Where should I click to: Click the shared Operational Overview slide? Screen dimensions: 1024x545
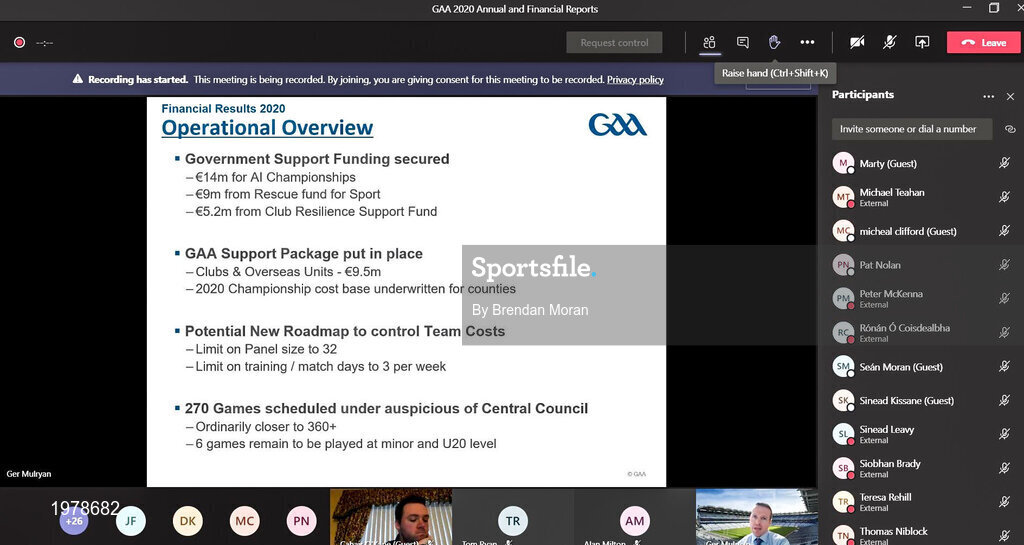point(406,292)
